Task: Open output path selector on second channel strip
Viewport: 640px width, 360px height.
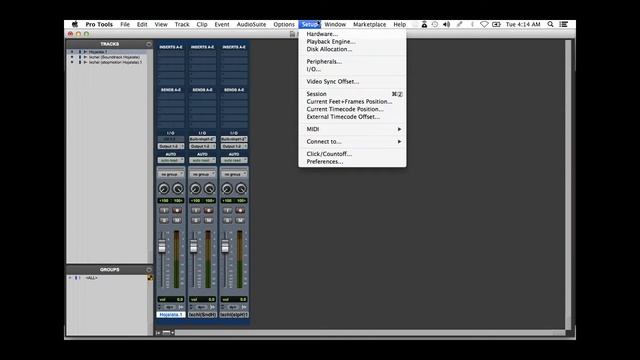Action: (202, 146)
